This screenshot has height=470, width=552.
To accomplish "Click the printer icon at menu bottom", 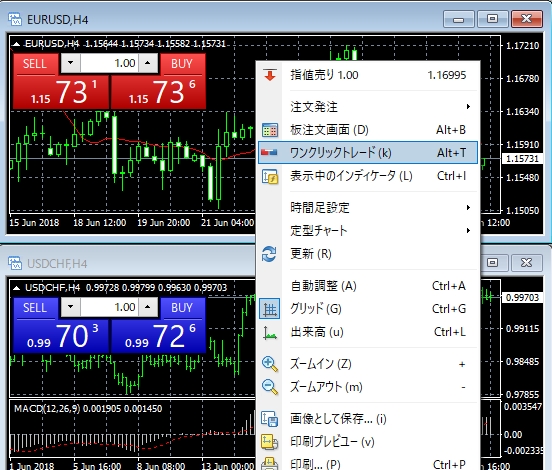I will coord(270,464).
